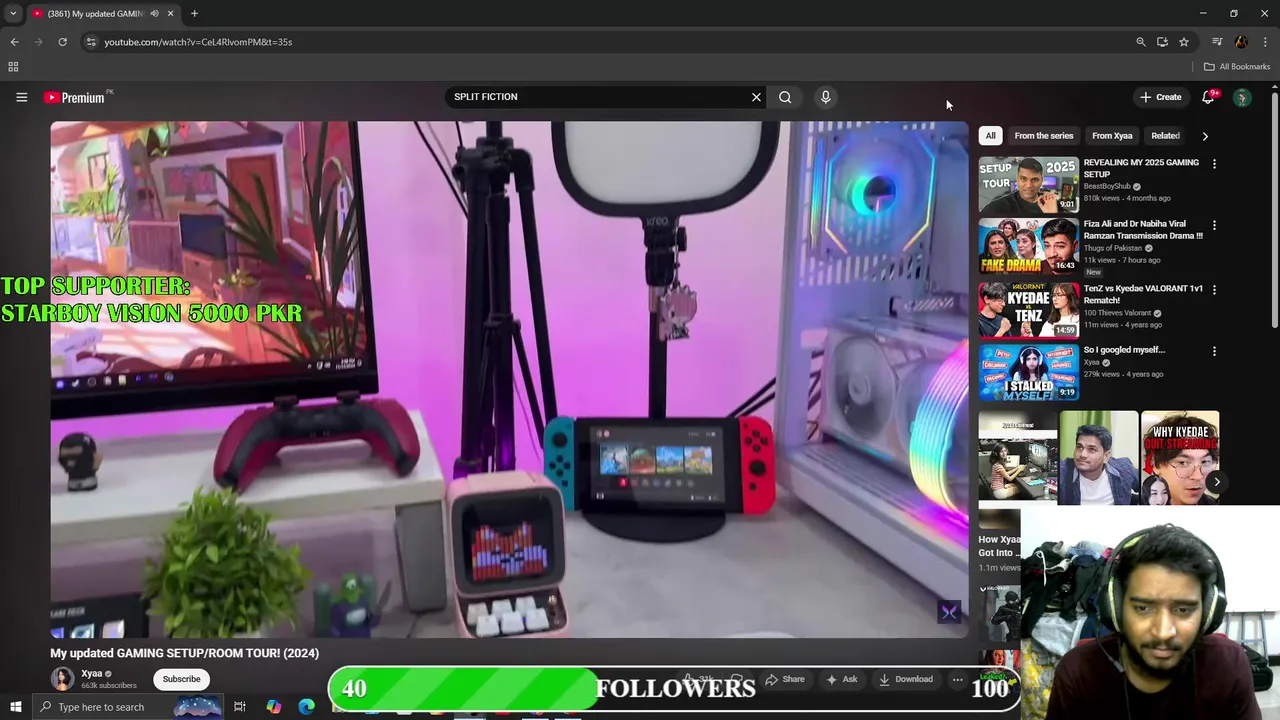This screenshot has width=1280, height=720.
Task: Open 100 Thieves Valorant channel name
Action: tap(1117, 313)
